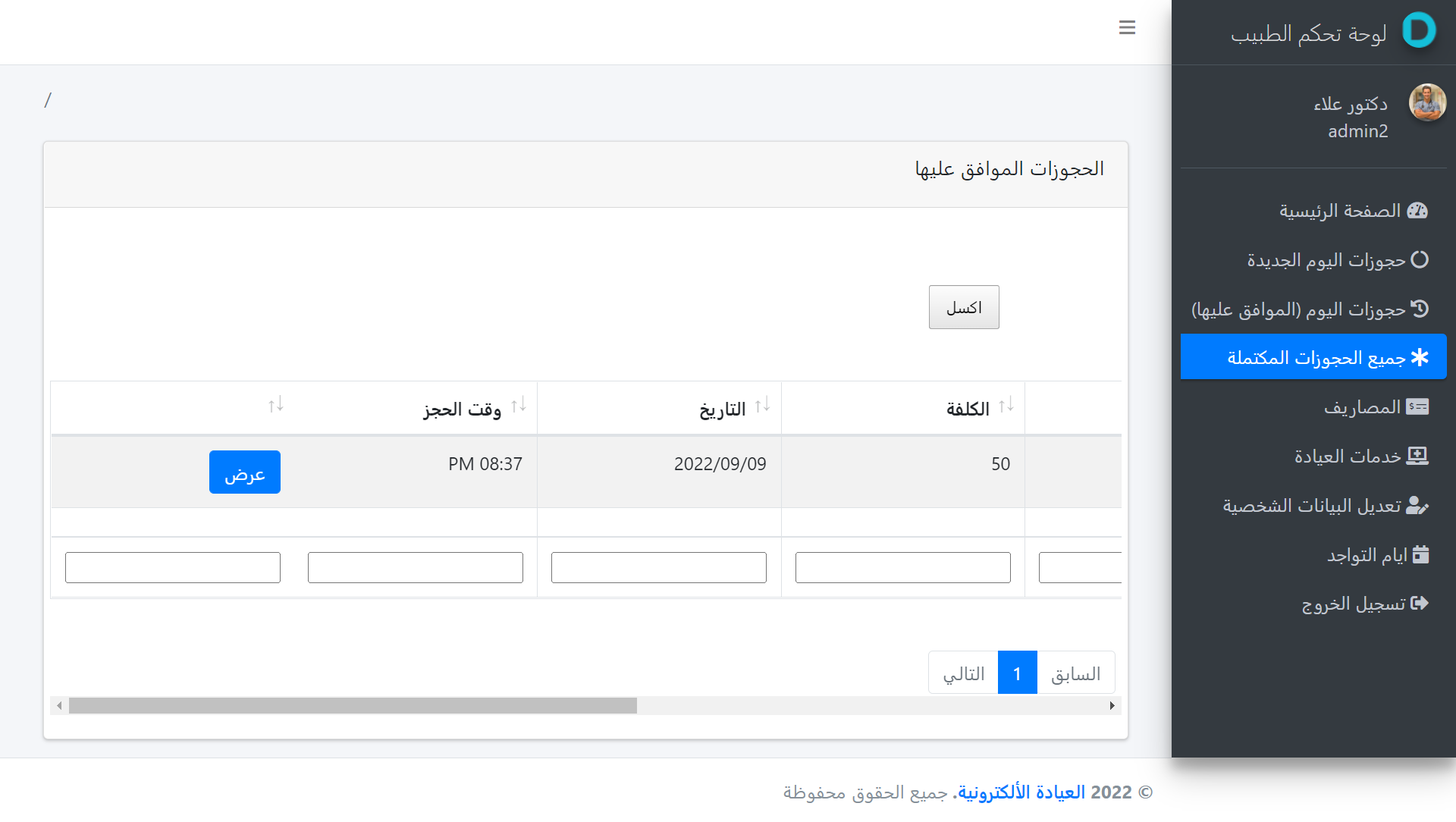Image resolution: width=1456 pixels, height=822 pixels.
Task: Toggle the hamburger sidebar menu icon
Action: pos(1127,28)
